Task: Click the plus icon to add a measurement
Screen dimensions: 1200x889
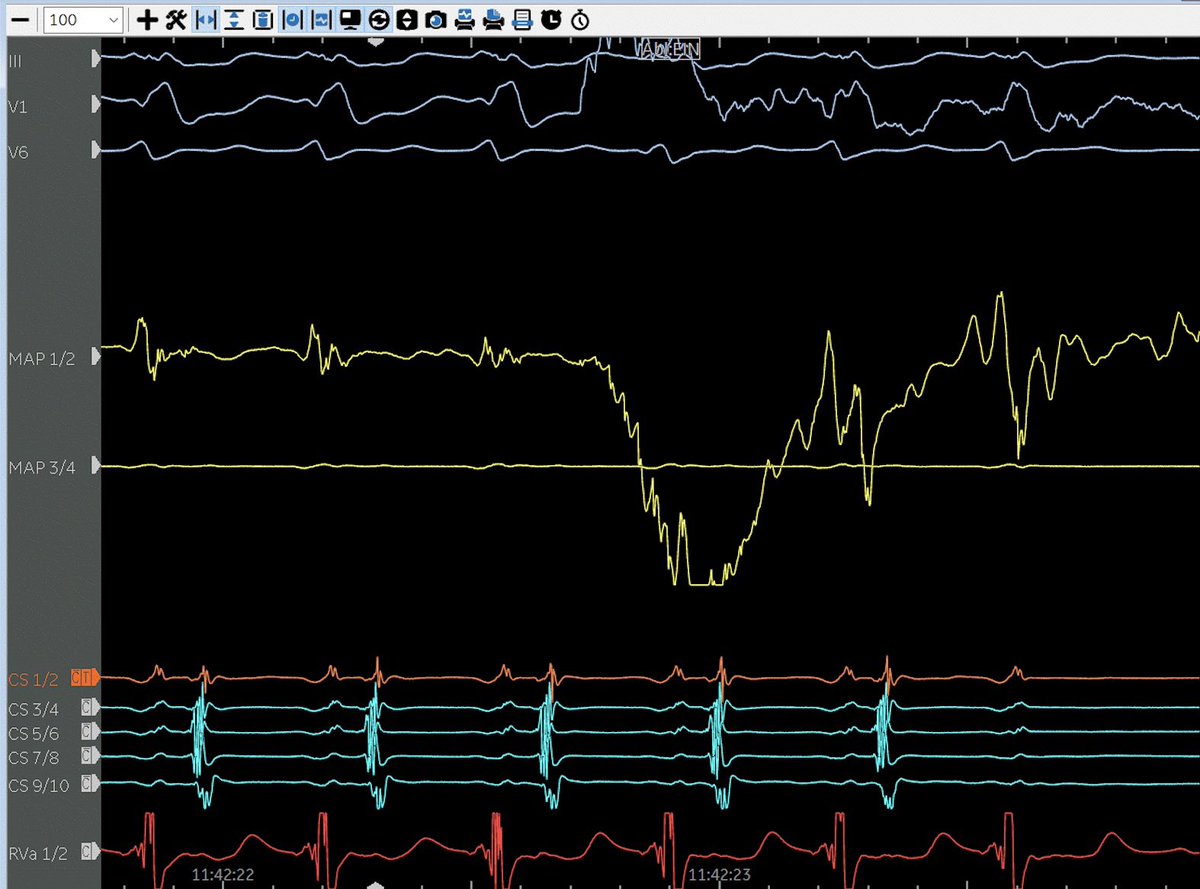Action: (x=146, y=19)
